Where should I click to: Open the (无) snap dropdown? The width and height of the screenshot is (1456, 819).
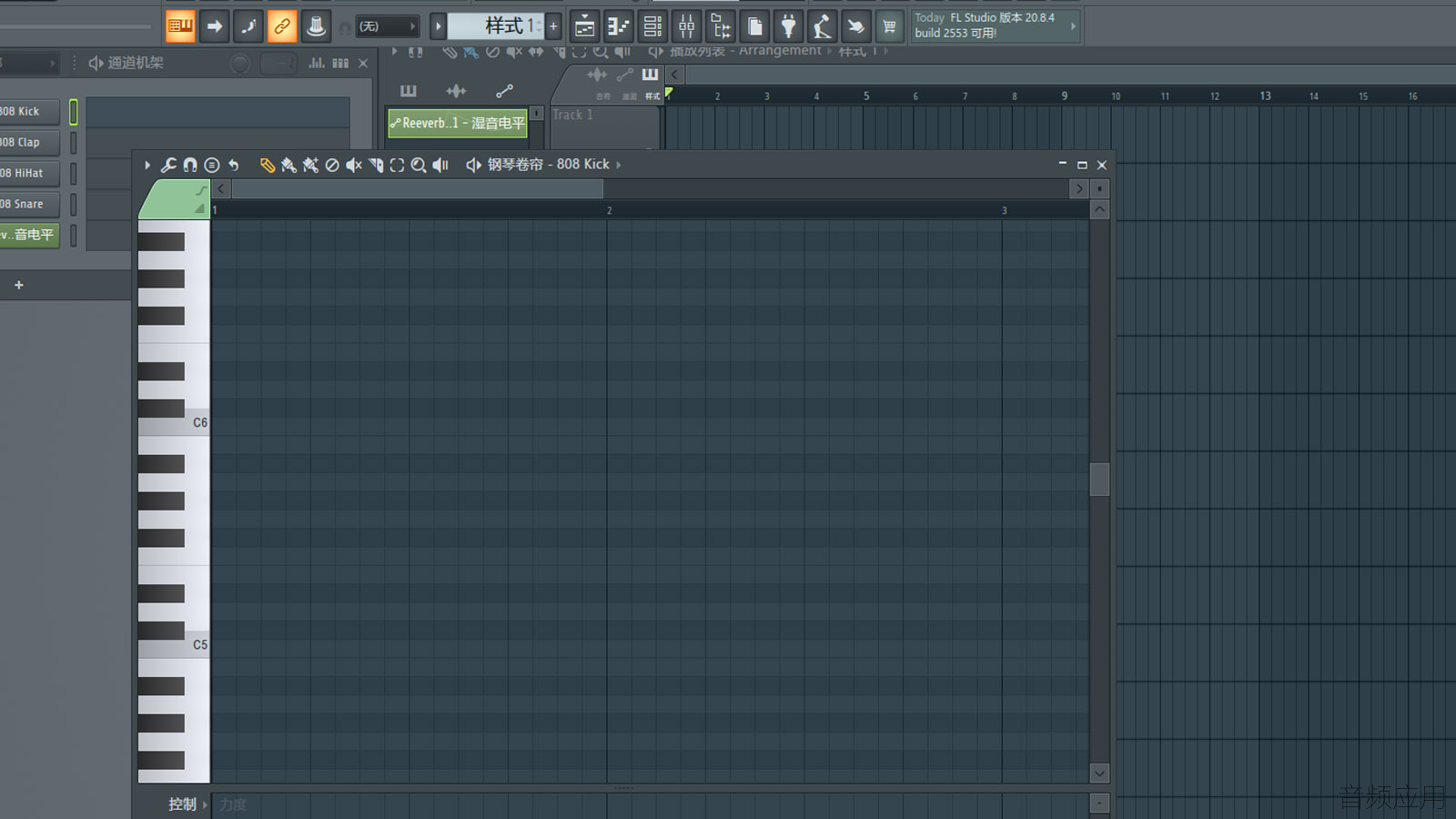387,26
